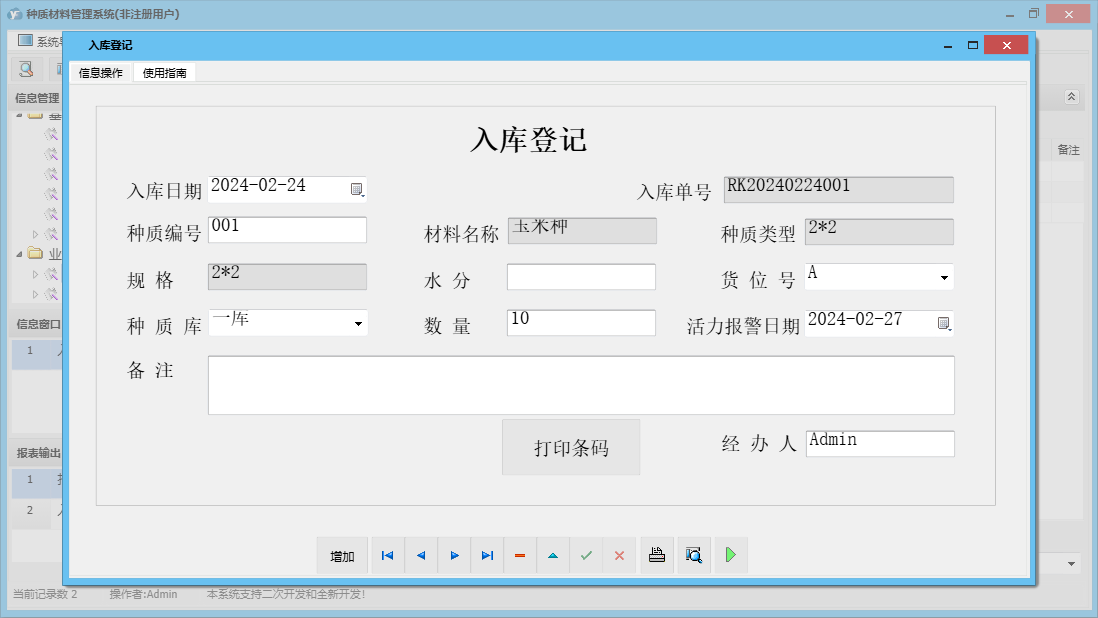This screenshot has height=618, width=1098.
Task: Switch to the 使用指南 tab
Action: [164, 72]
